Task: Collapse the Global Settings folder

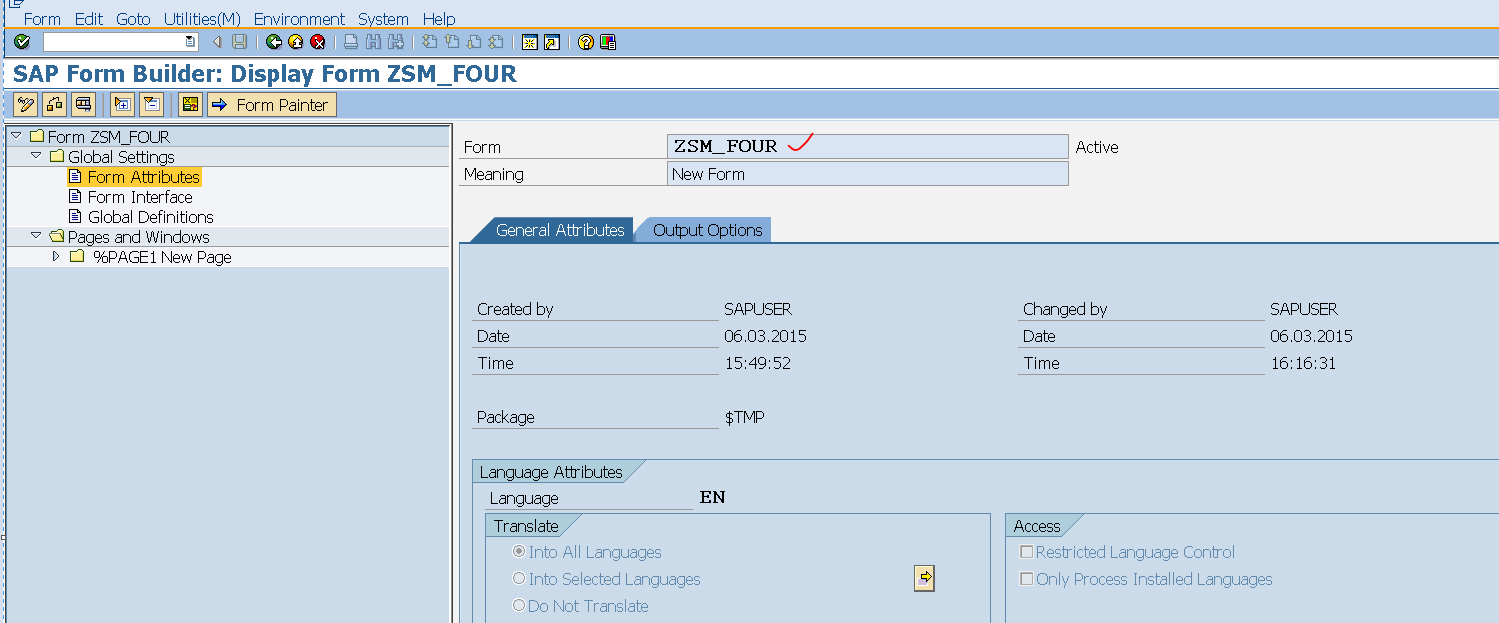Action: tap(36, 155)
